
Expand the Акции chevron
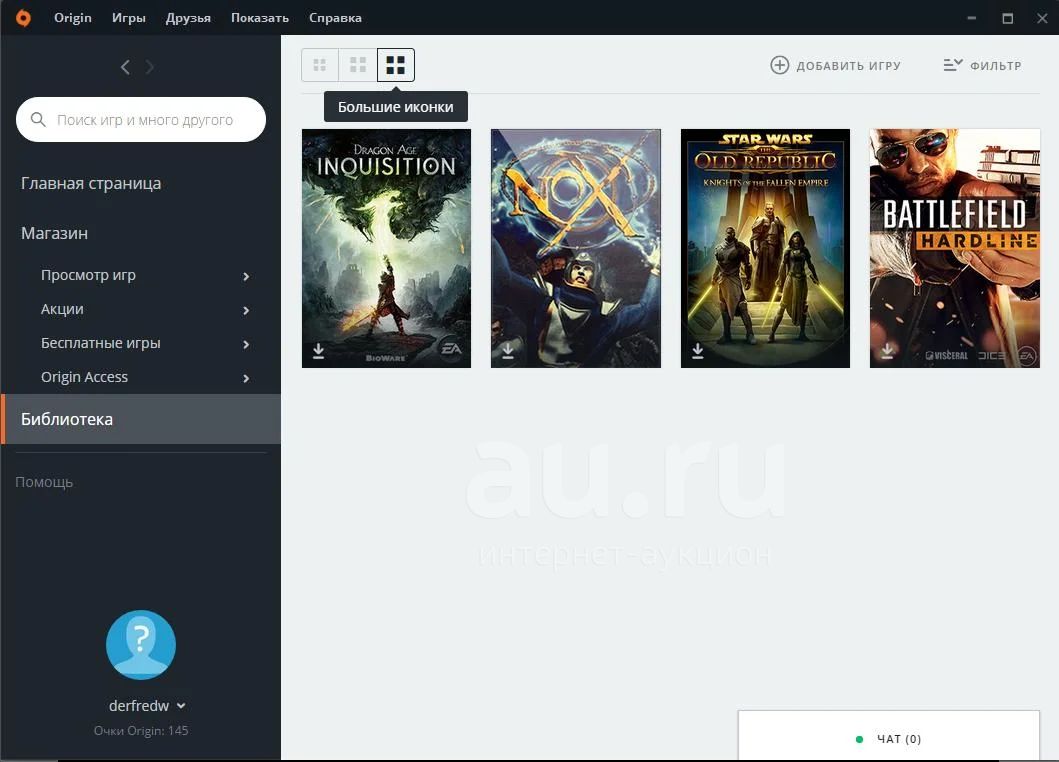click(x=247, y=311)
